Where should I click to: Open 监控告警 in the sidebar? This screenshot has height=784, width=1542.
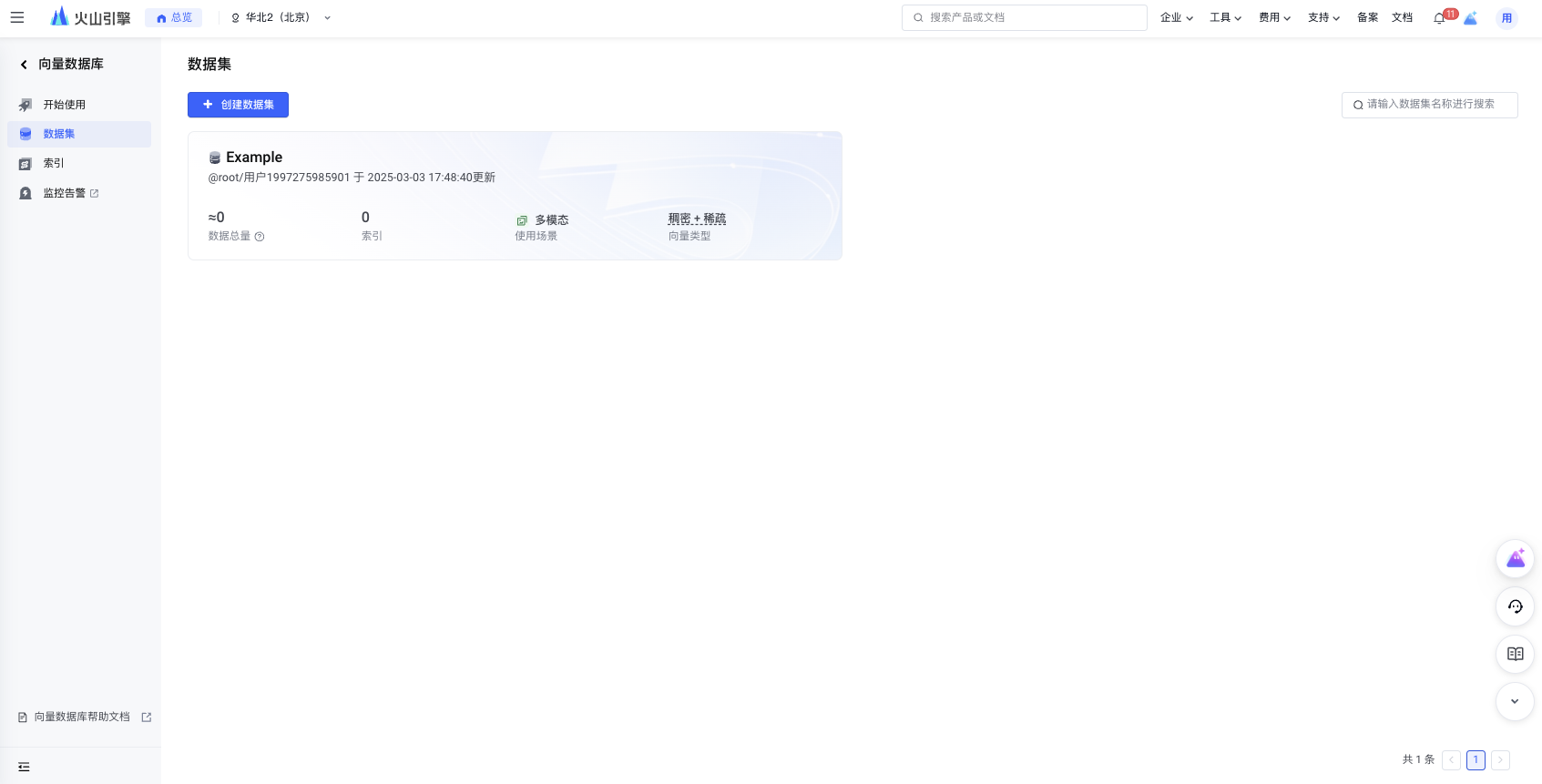click(x=79, y=193)
